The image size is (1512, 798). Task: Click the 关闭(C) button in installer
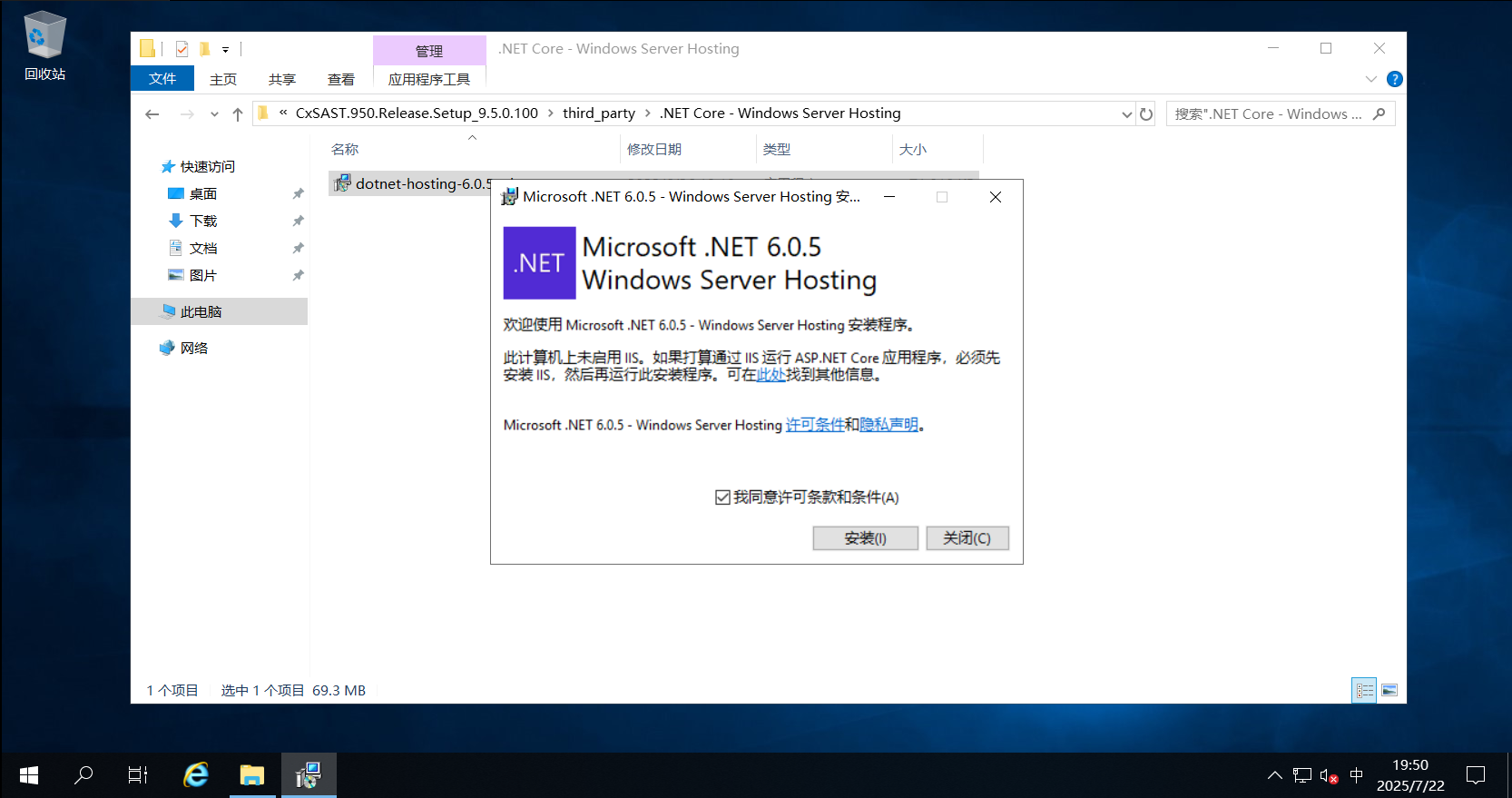click(x=967, y=538)
